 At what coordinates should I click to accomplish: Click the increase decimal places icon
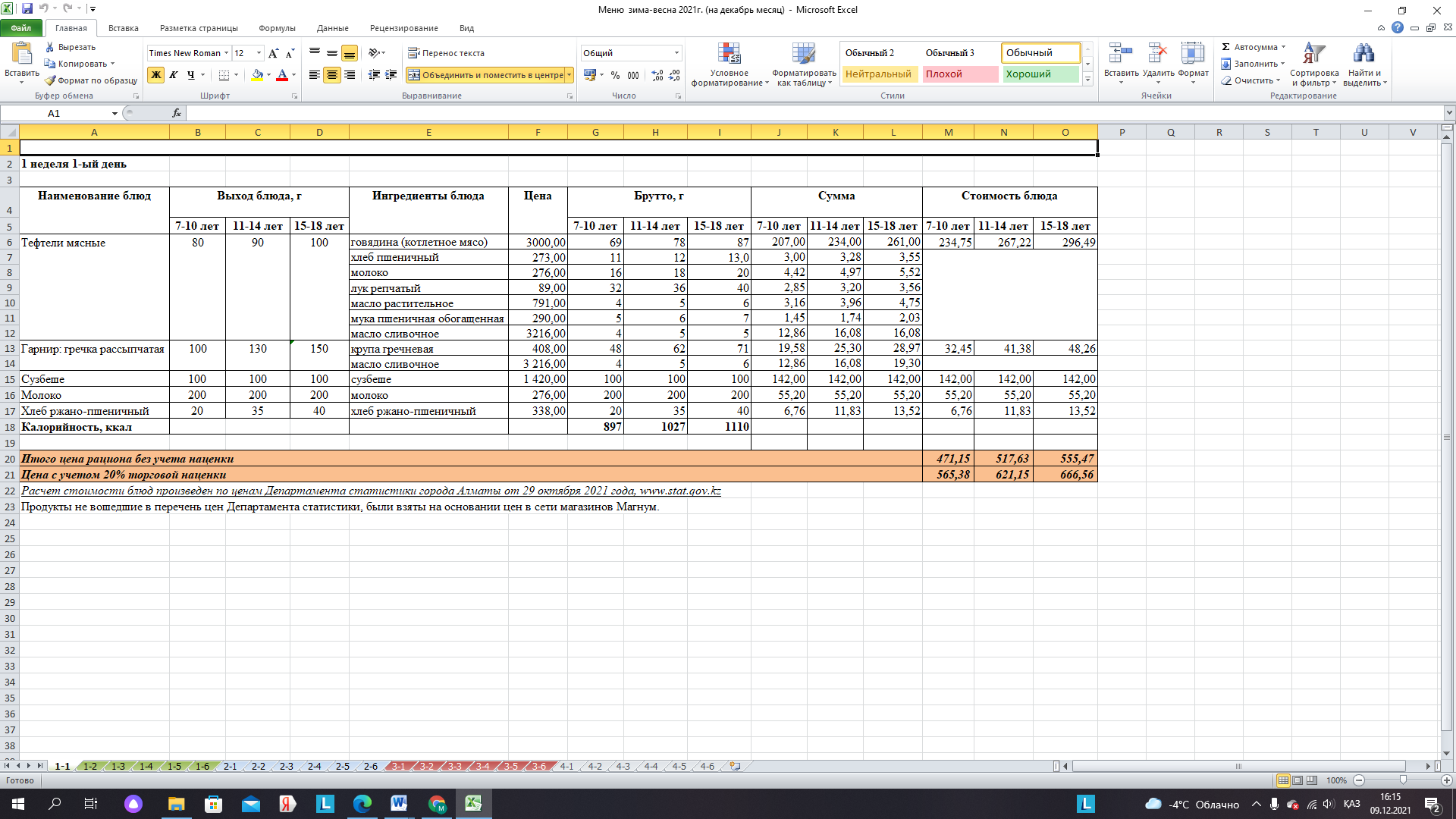coord(657,75)
